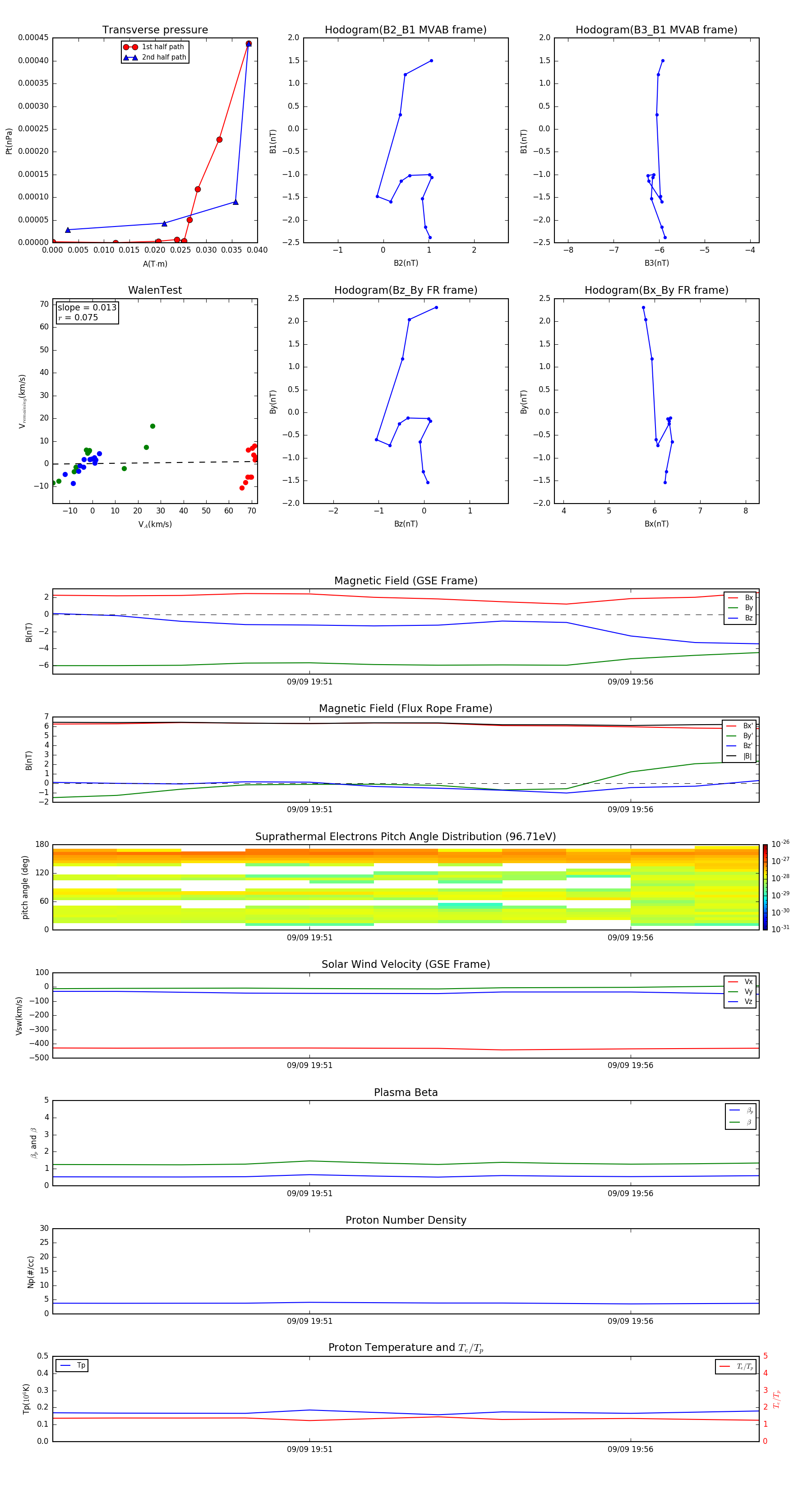Click the 'B2(nT)' x-axis label
This screenshot has width=812, height=1489.
[406, 263]
